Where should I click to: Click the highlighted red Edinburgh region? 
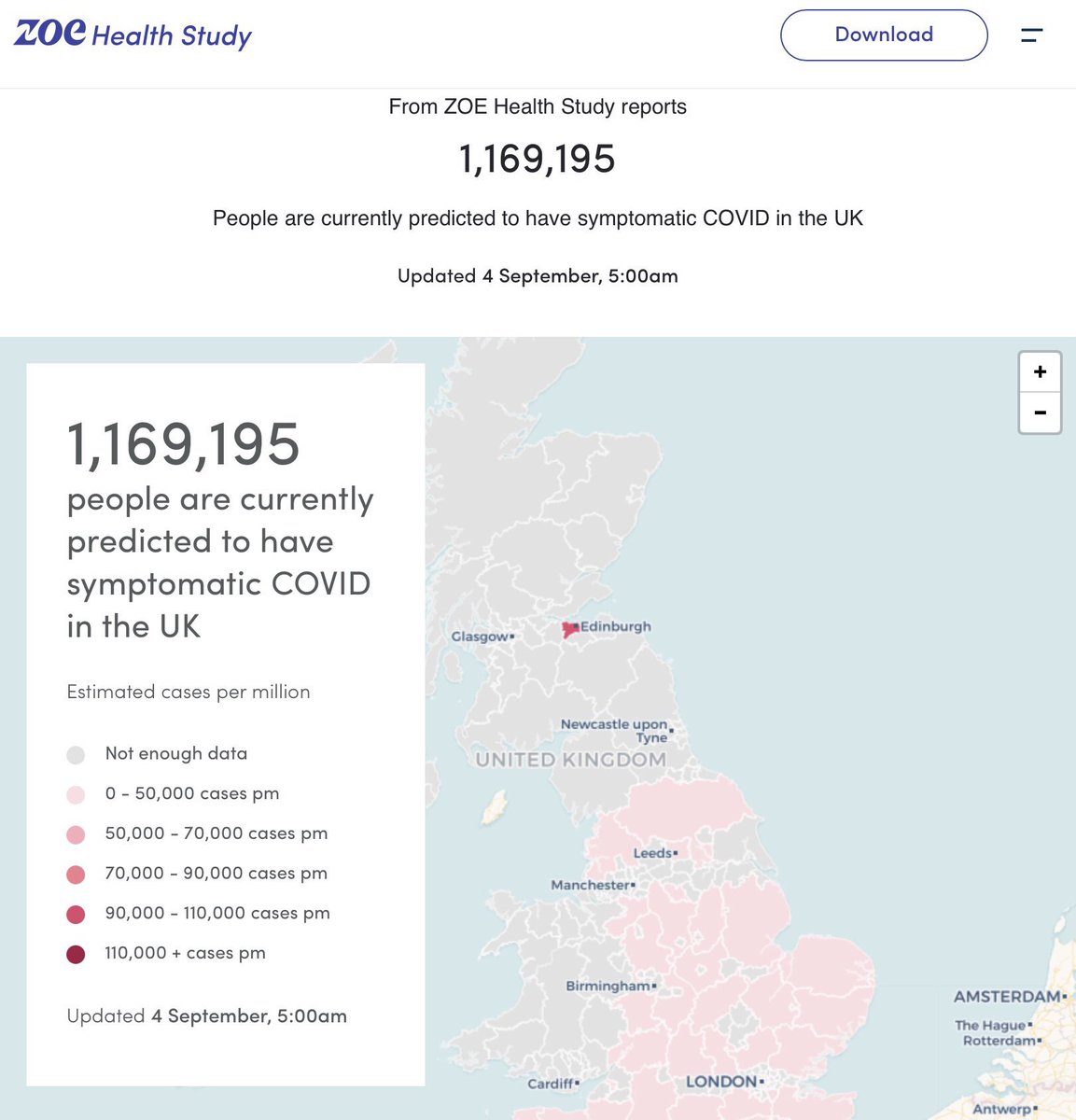coord(570,631)
